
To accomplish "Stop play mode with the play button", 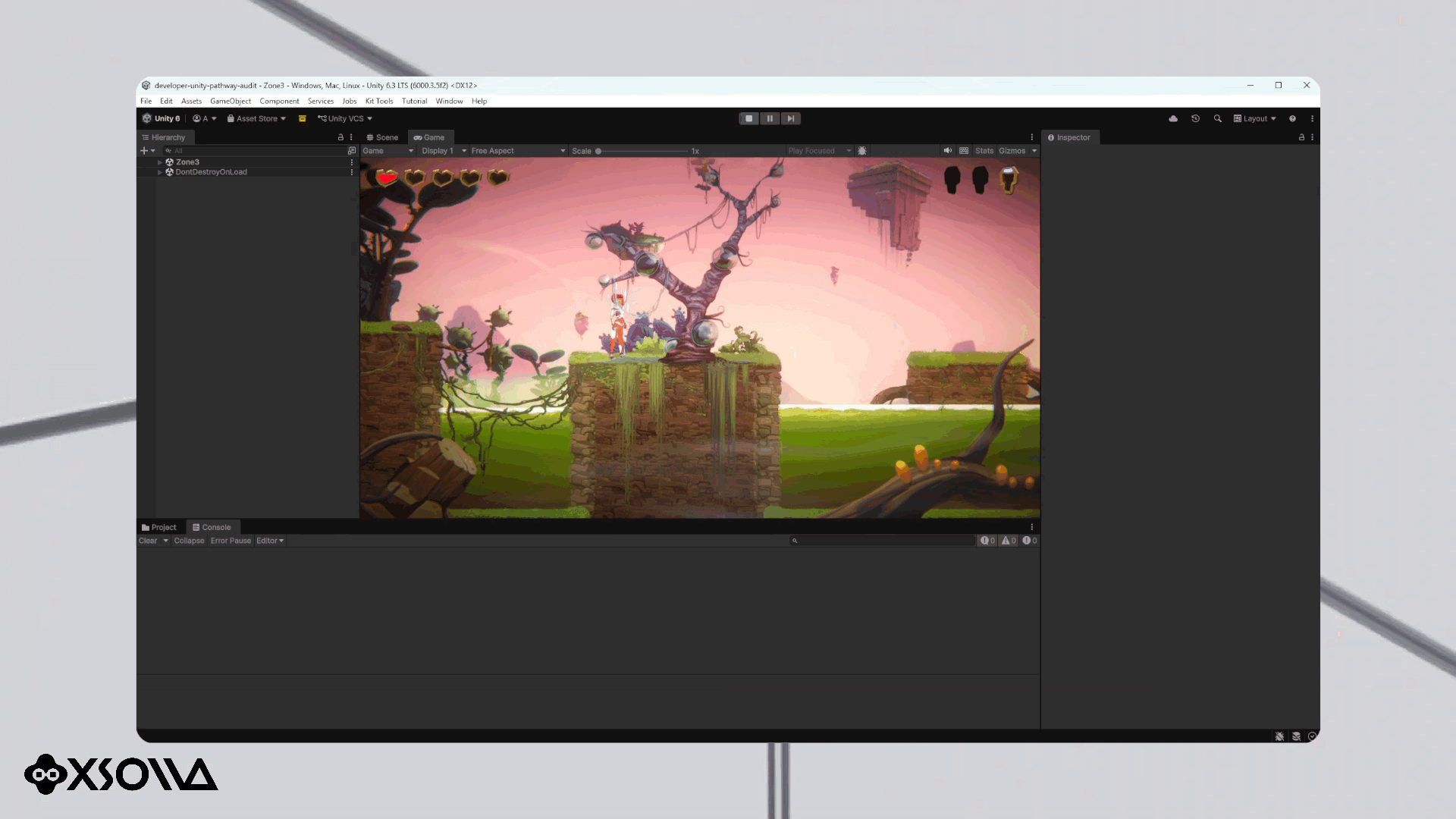I will click(x=748, y=118).
